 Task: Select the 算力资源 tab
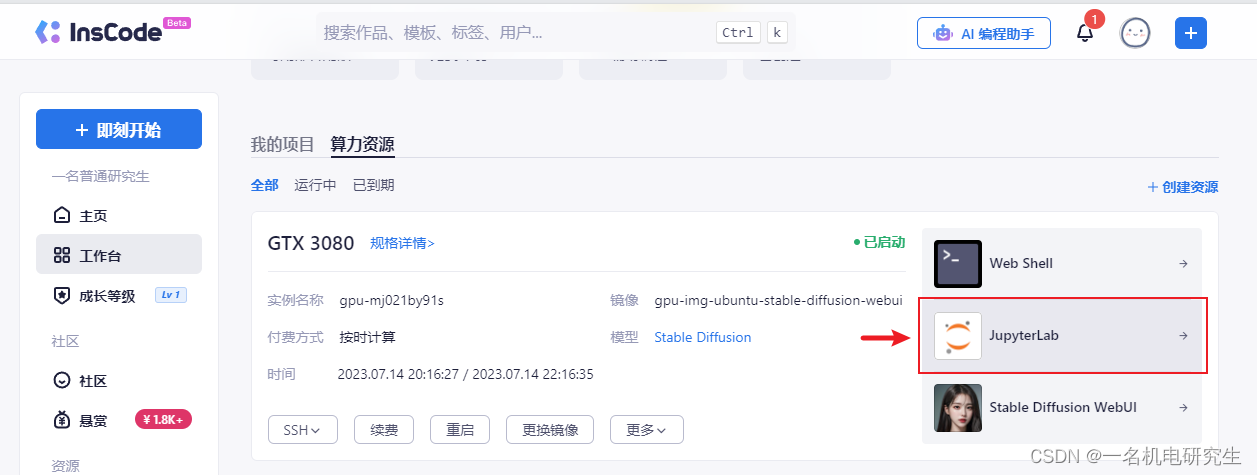point(363,145)
